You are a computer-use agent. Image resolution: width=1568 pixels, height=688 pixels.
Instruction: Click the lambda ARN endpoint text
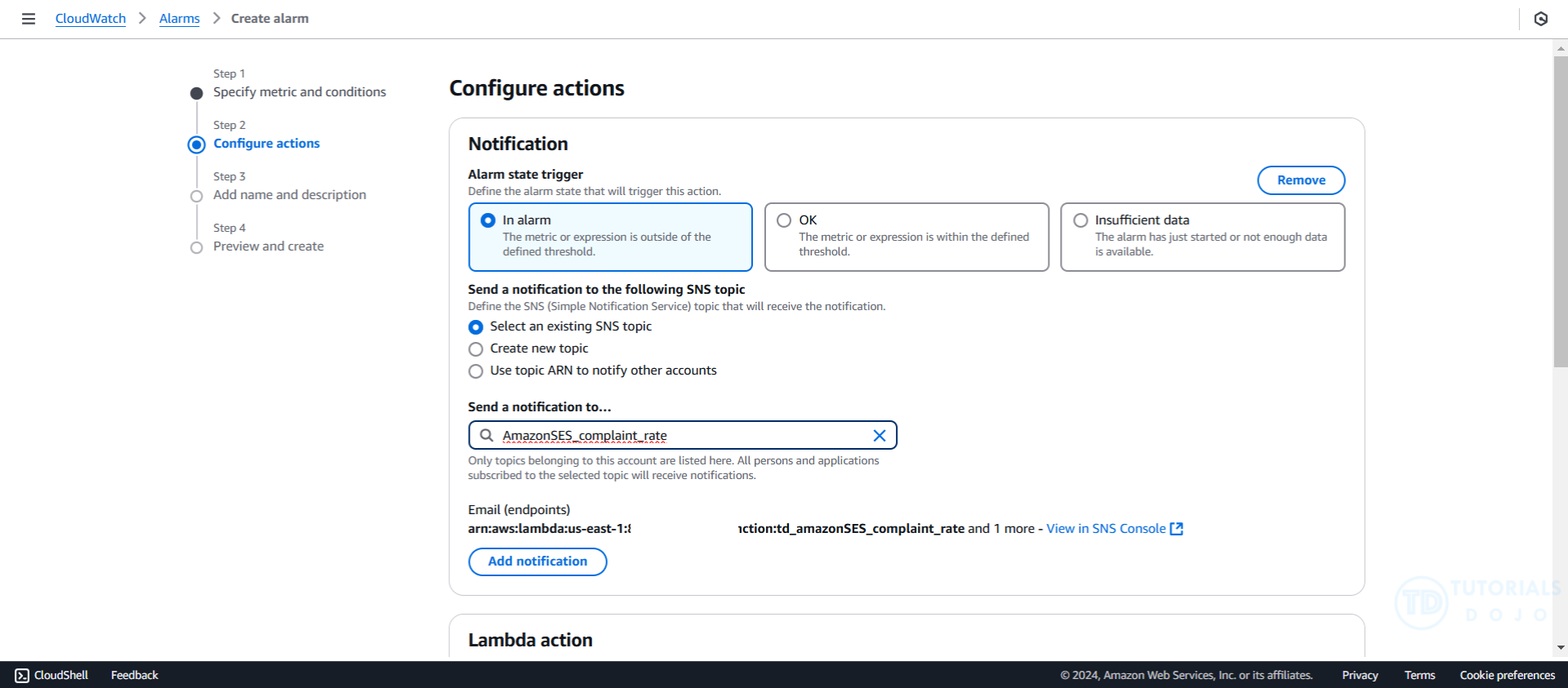pyautogui.click(x=716, y=529)
